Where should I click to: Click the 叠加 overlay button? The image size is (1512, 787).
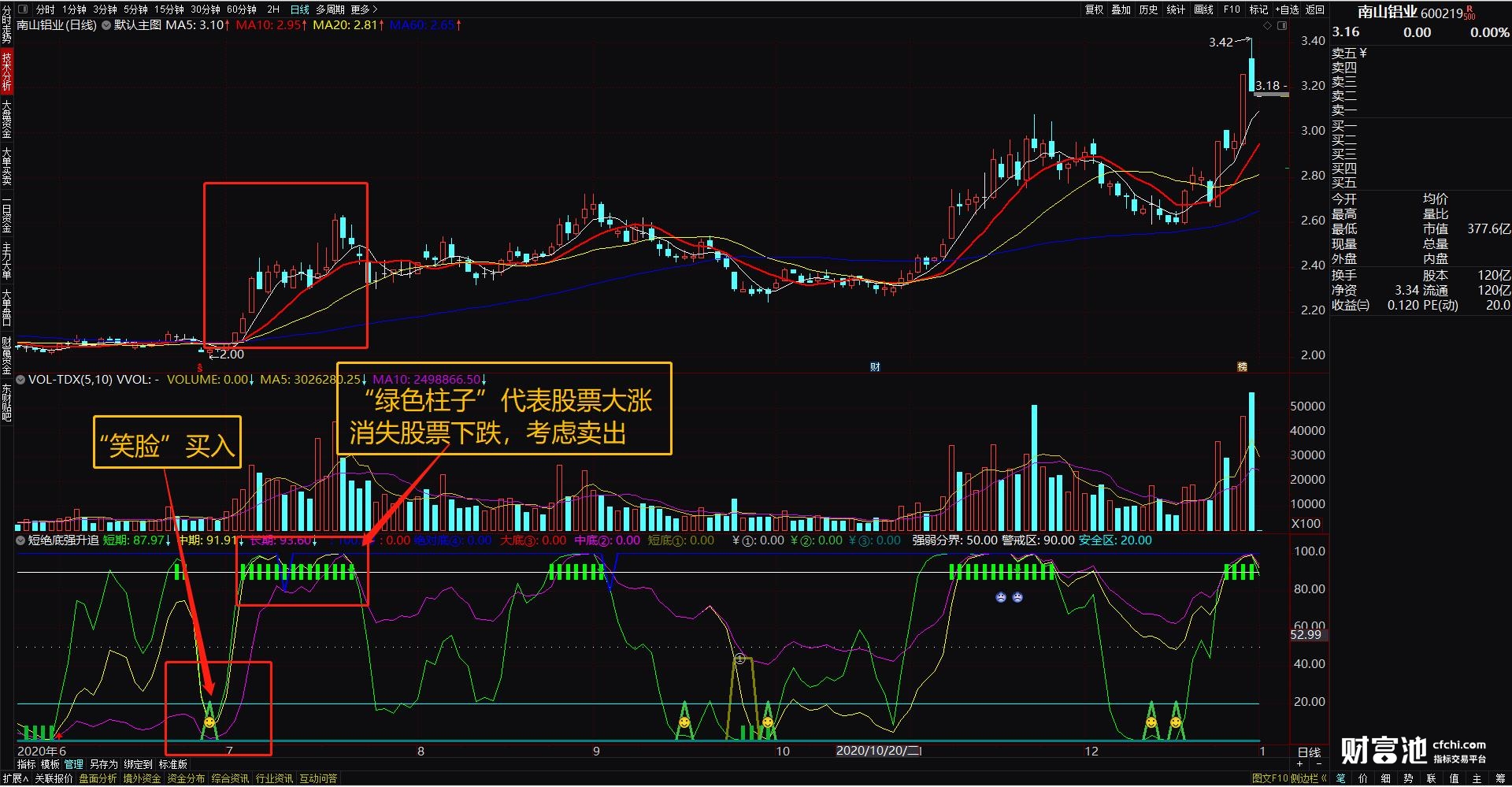(1121, 9)
